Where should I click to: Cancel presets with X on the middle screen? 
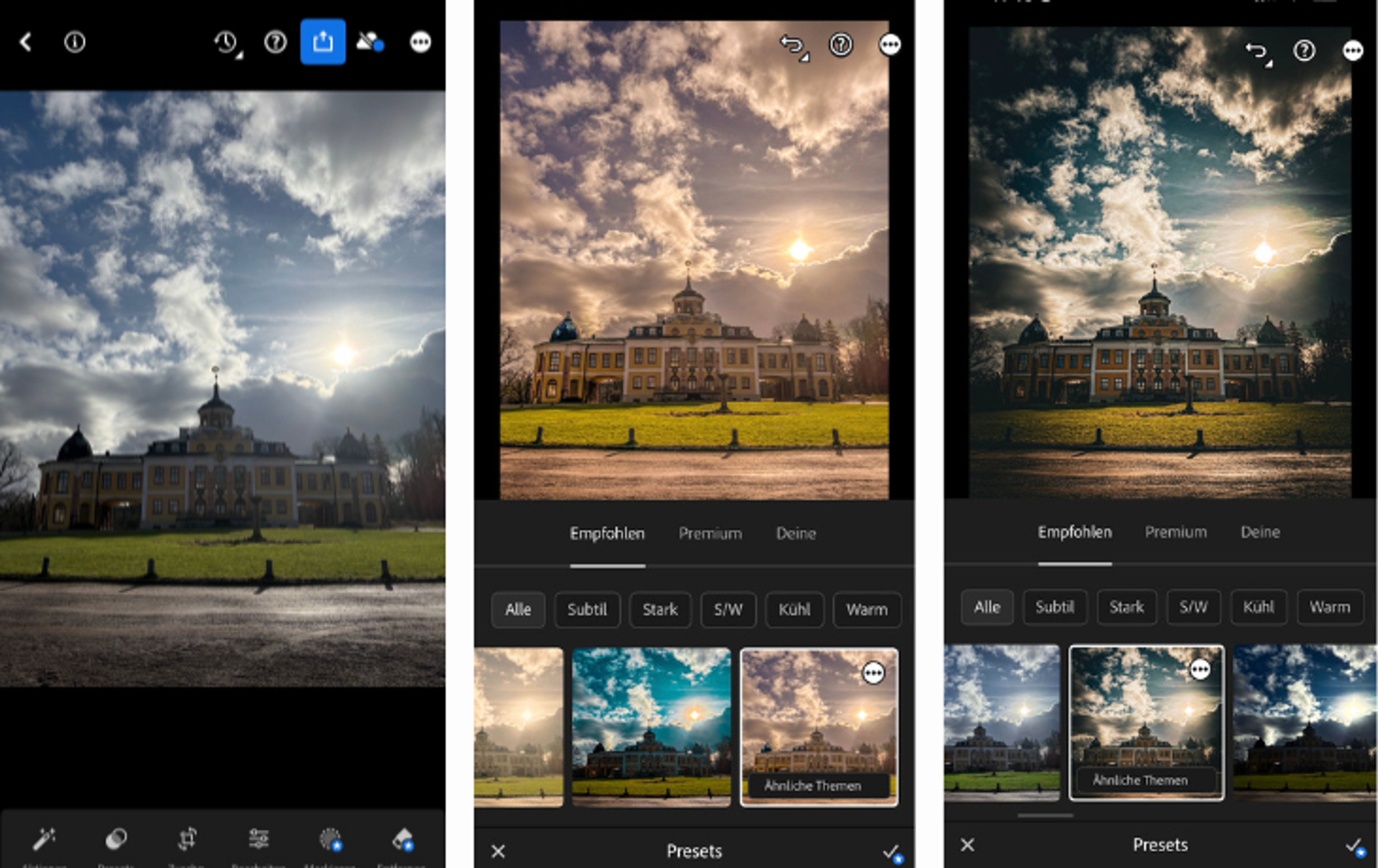coord(498,852)
